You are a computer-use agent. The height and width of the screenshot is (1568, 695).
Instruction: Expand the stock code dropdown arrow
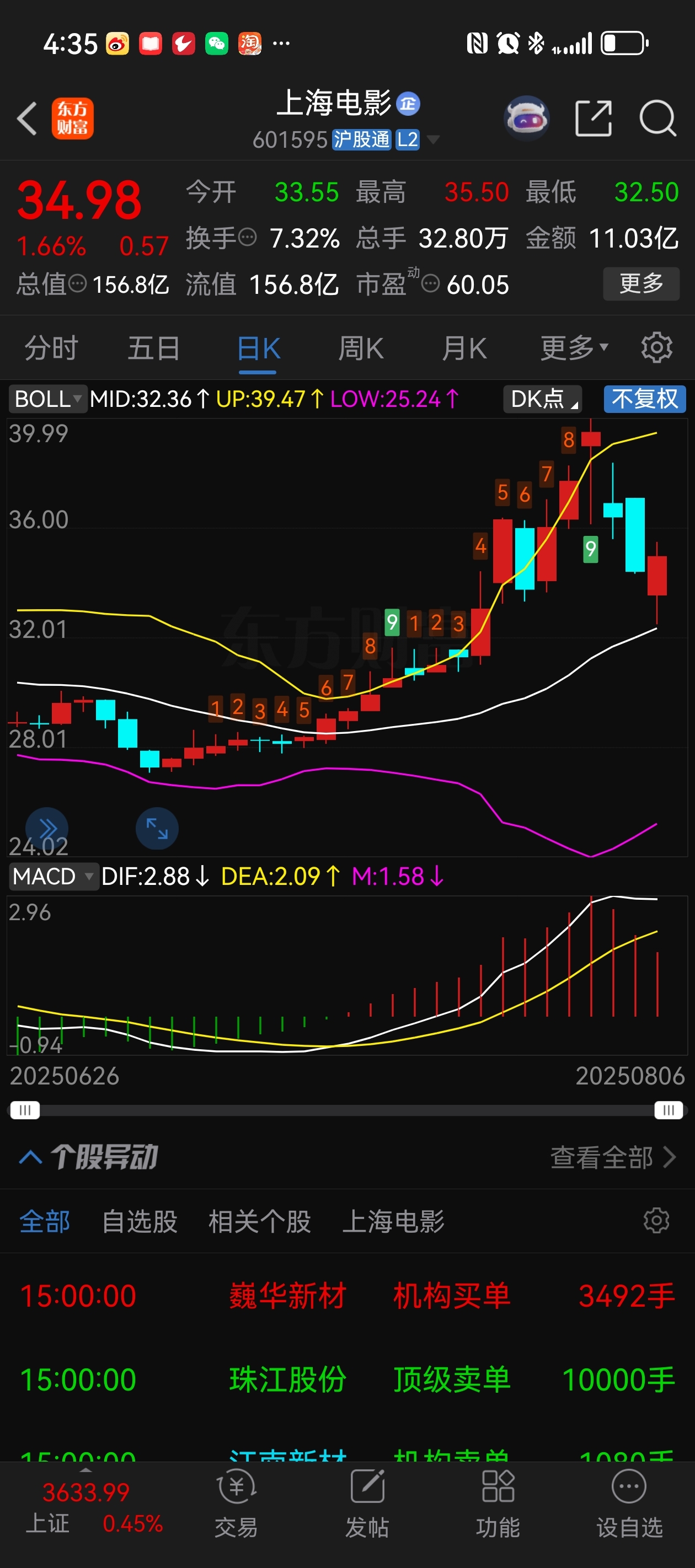(x=433, y=140)
